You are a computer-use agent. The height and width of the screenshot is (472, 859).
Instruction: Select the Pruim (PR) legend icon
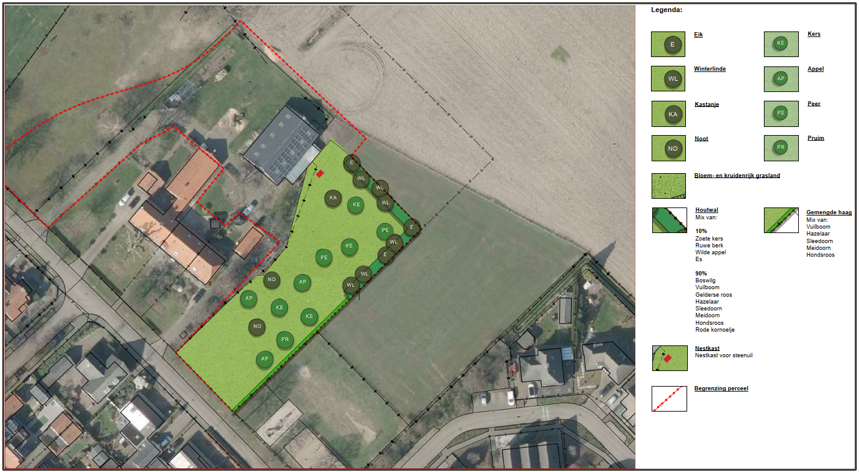point(781,148)
